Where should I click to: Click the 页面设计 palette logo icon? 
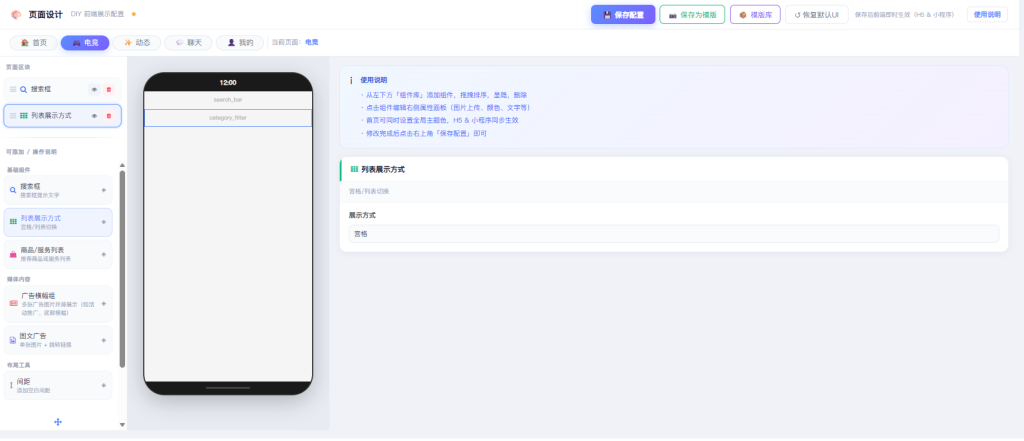pos(16,14)
